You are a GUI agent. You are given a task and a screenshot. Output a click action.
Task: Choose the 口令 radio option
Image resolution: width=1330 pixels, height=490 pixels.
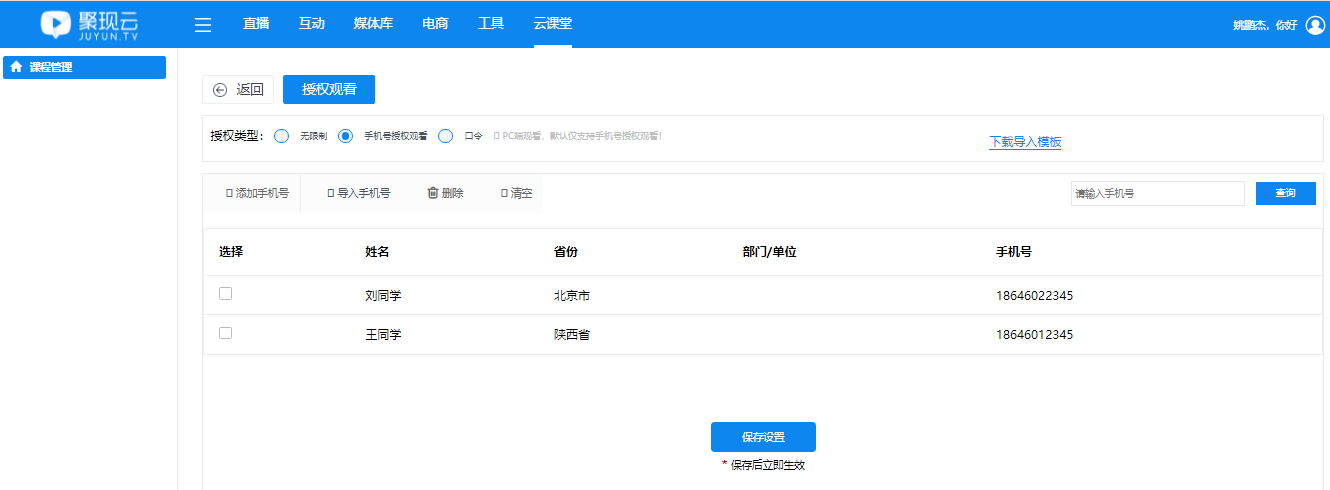pos(446,136)
